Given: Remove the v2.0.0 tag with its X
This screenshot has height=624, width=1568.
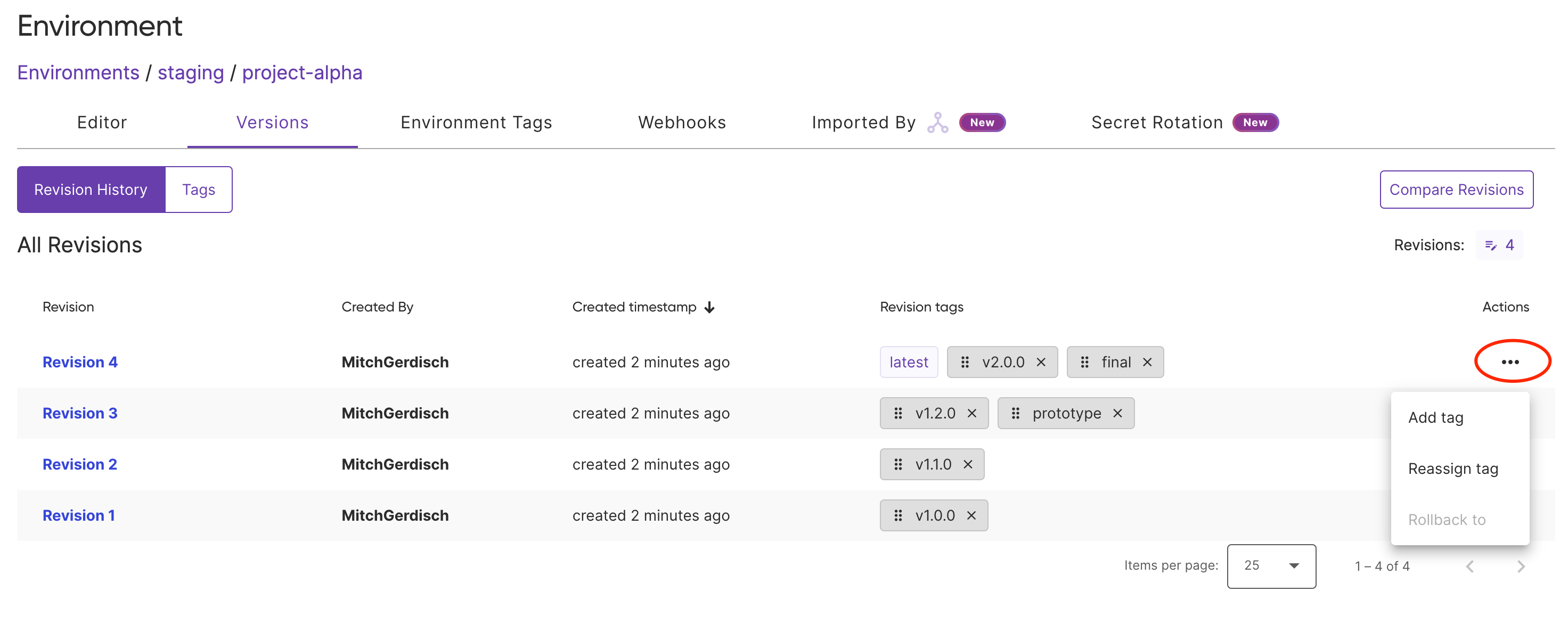Looking at the screenshot, I should click(x=1041, y=362).
